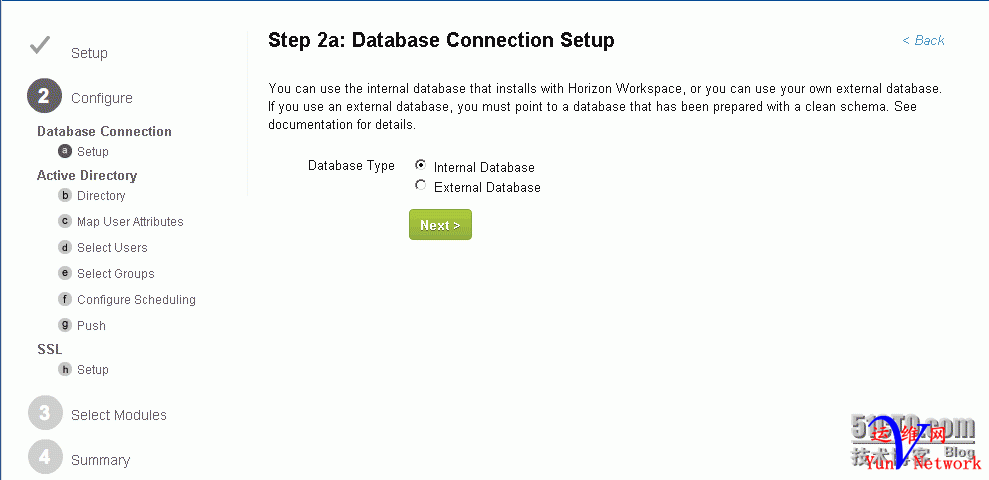
Task: Click the 'c' bullet for Map User Attributes
Action: (x=65, y=221)
